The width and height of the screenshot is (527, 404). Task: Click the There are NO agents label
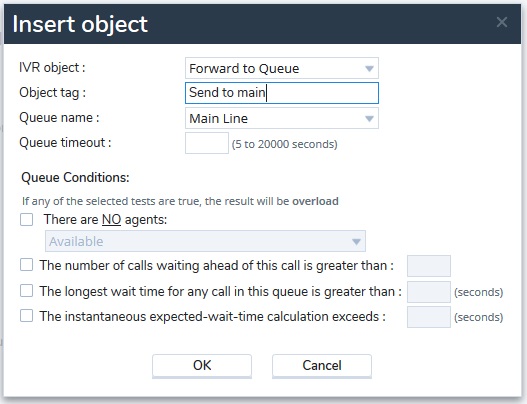pyautogui.click(x=105, y=219)
